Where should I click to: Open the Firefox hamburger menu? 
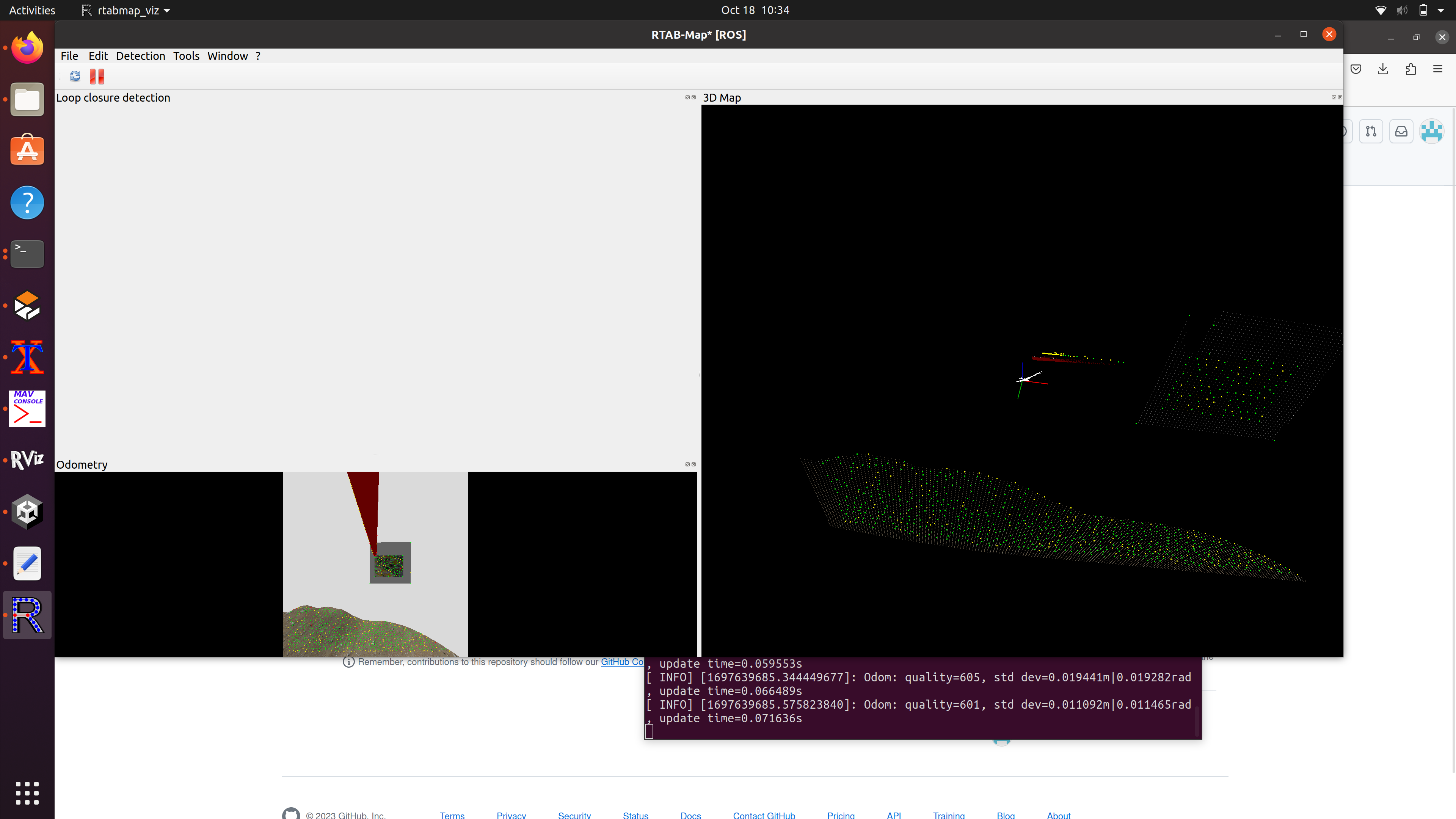1437,69
